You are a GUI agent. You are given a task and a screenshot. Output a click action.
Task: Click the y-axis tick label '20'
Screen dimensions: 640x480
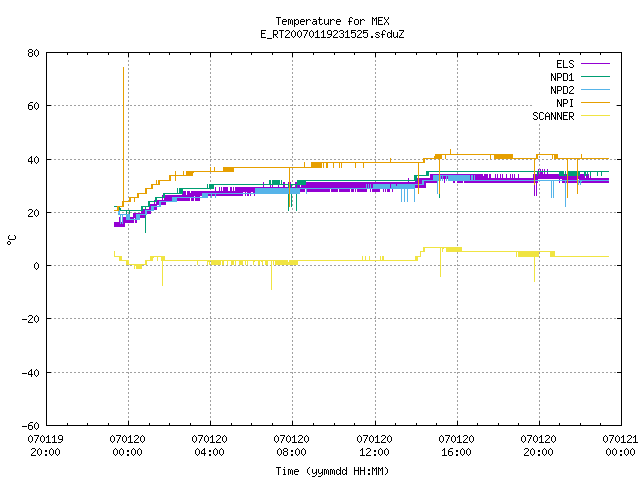[33, 213]
